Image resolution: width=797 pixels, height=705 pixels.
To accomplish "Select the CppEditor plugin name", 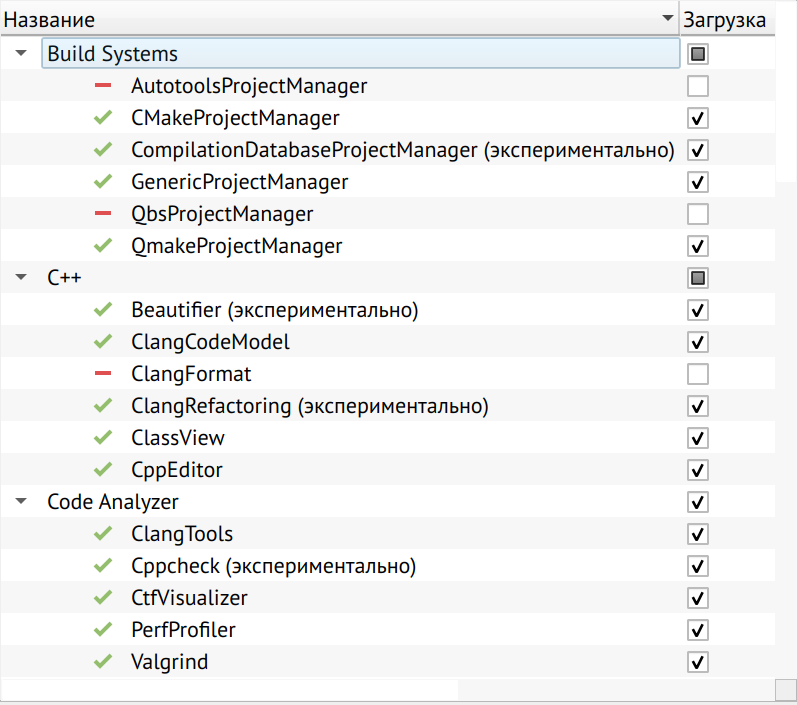I will pyautogui.click(x=177, y=470).
